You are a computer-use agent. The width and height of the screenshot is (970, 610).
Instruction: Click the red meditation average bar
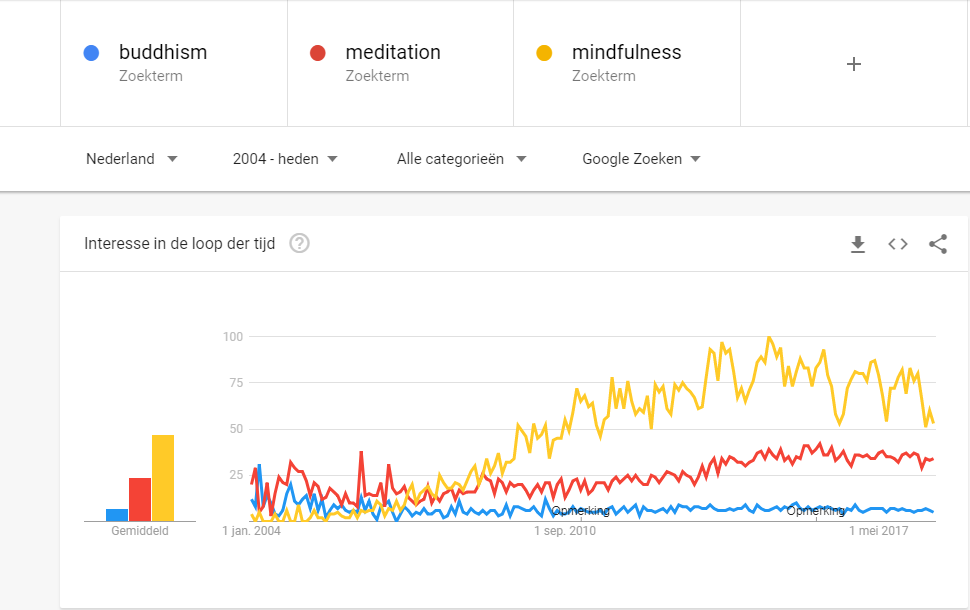[140, 499]
